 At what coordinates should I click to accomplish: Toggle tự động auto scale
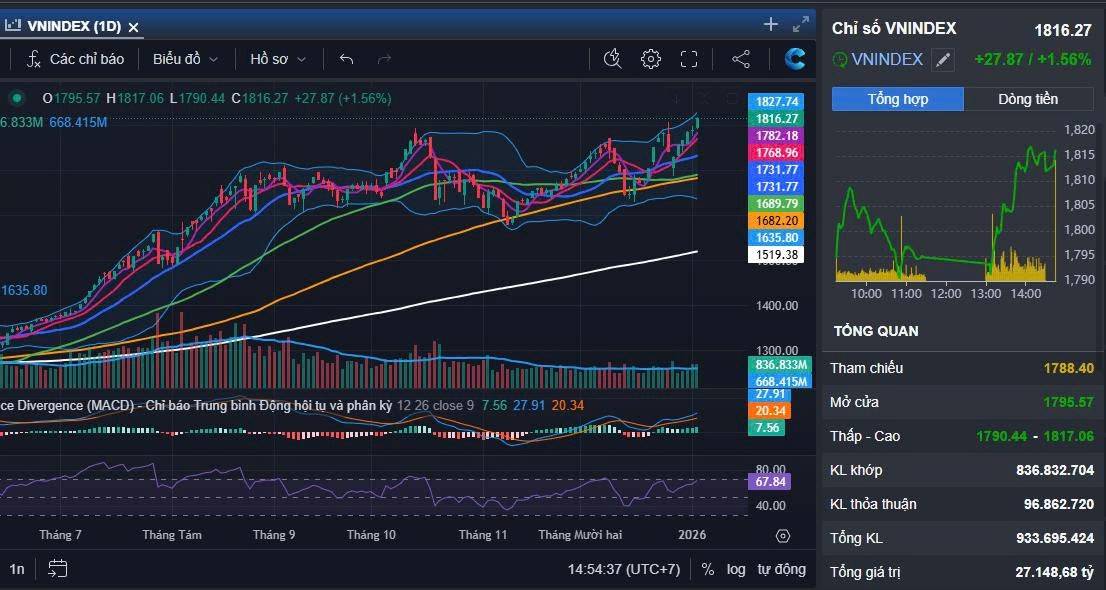click(x=781, y=569)
